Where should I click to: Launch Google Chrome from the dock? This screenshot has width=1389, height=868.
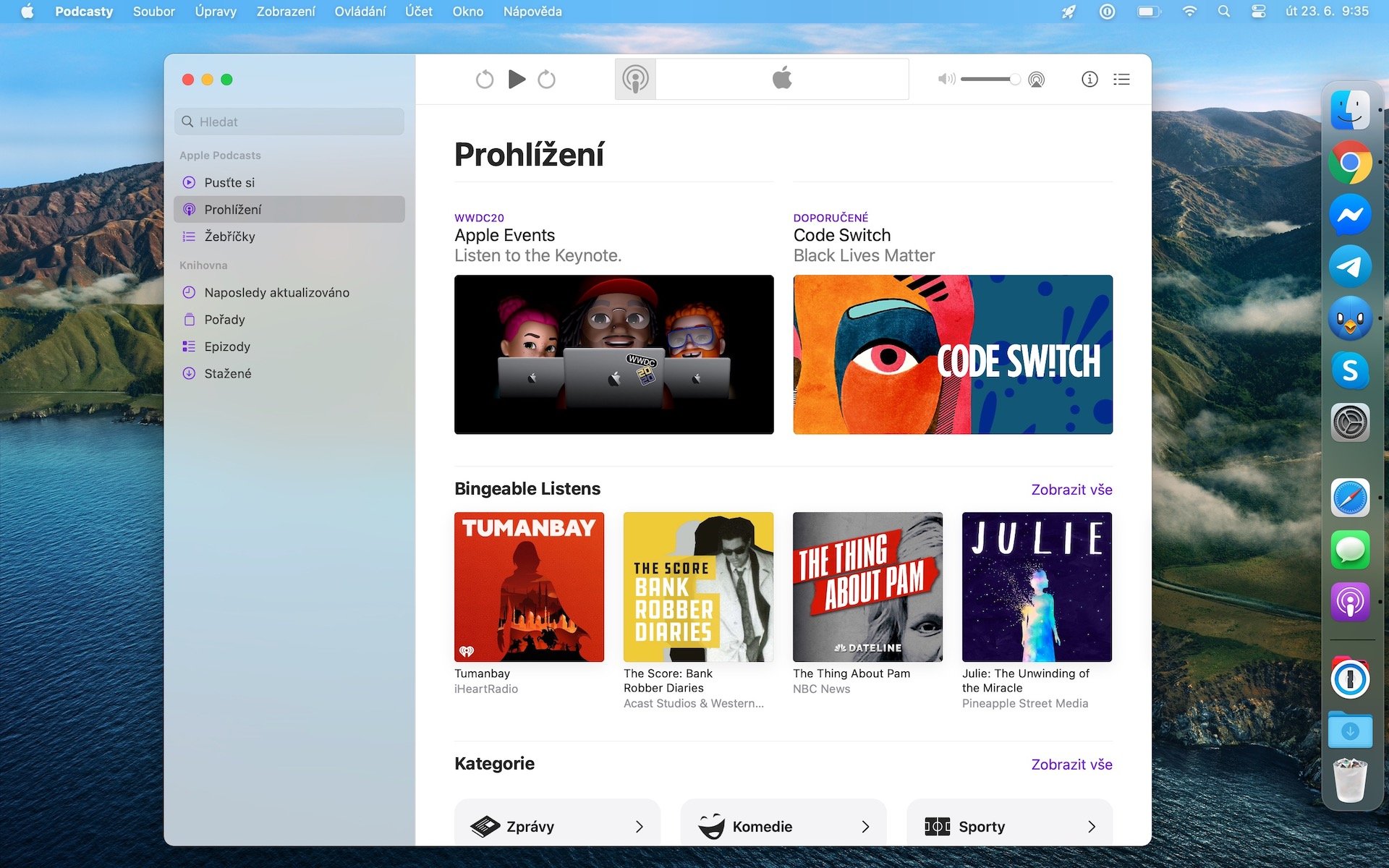pos(1350,163)
